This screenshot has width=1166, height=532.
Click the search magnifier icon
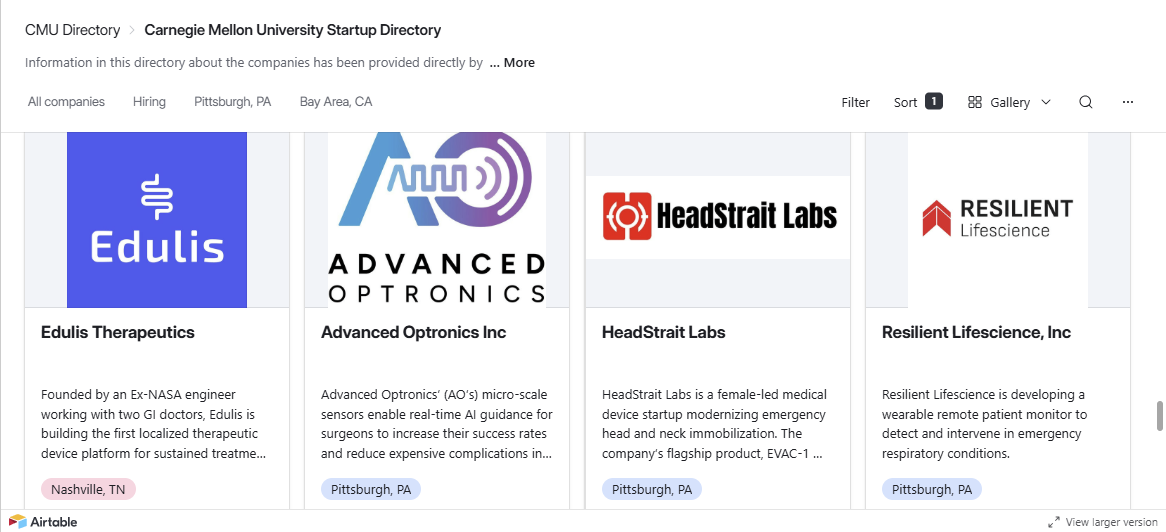pos(1085,102)
